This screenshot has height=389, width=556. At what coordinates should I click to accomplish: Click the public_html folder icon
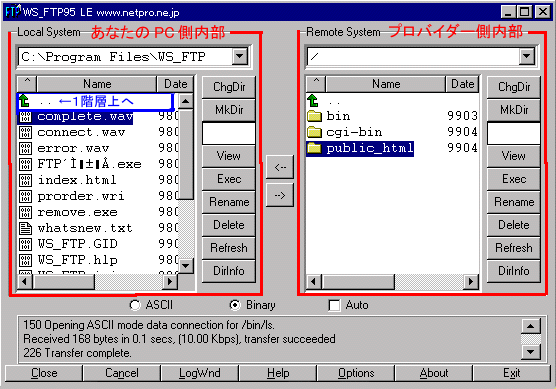[314, 148]
